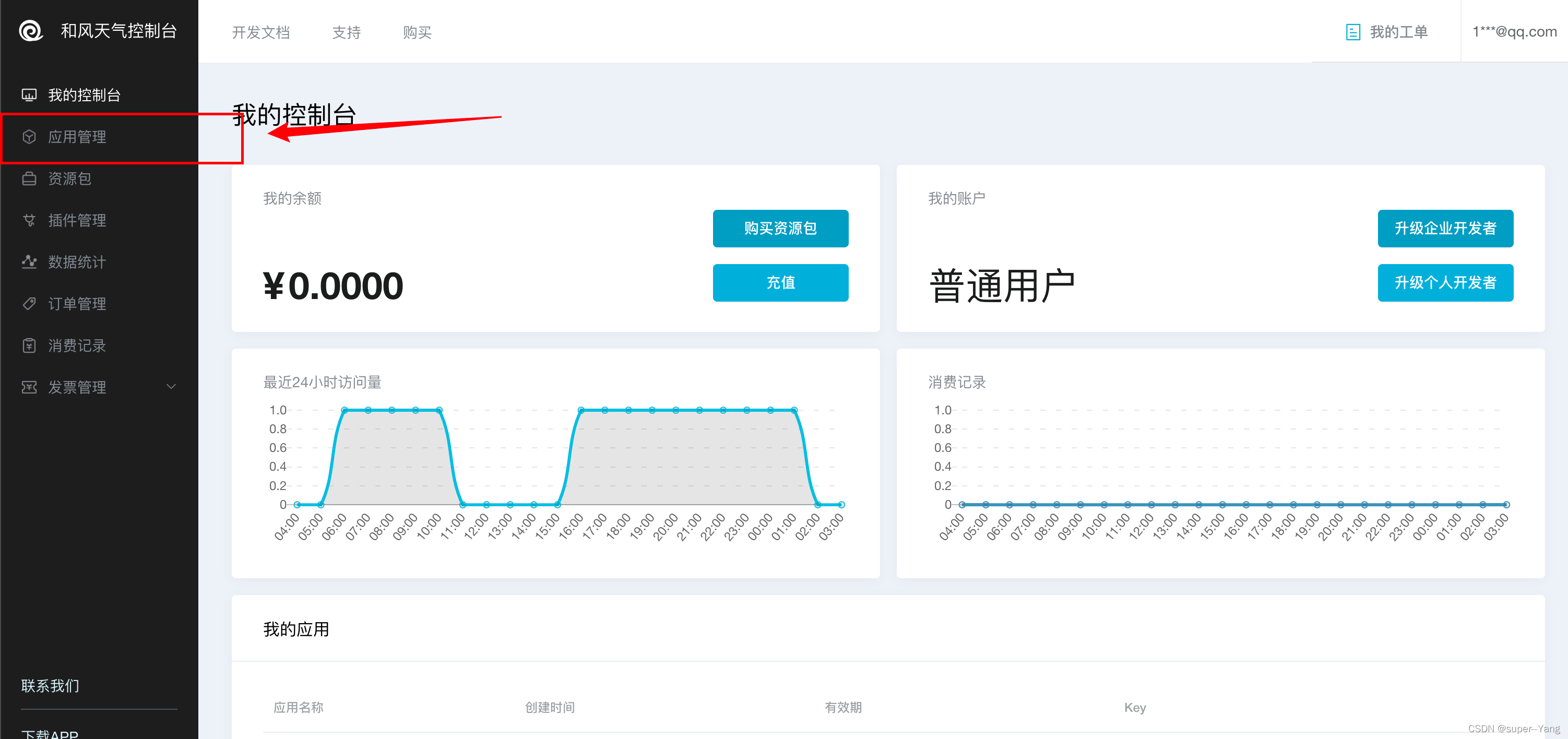1568x739 pixels.
Task: Click the 升级企业开发者 button
Action: [x=1445, y=228]
